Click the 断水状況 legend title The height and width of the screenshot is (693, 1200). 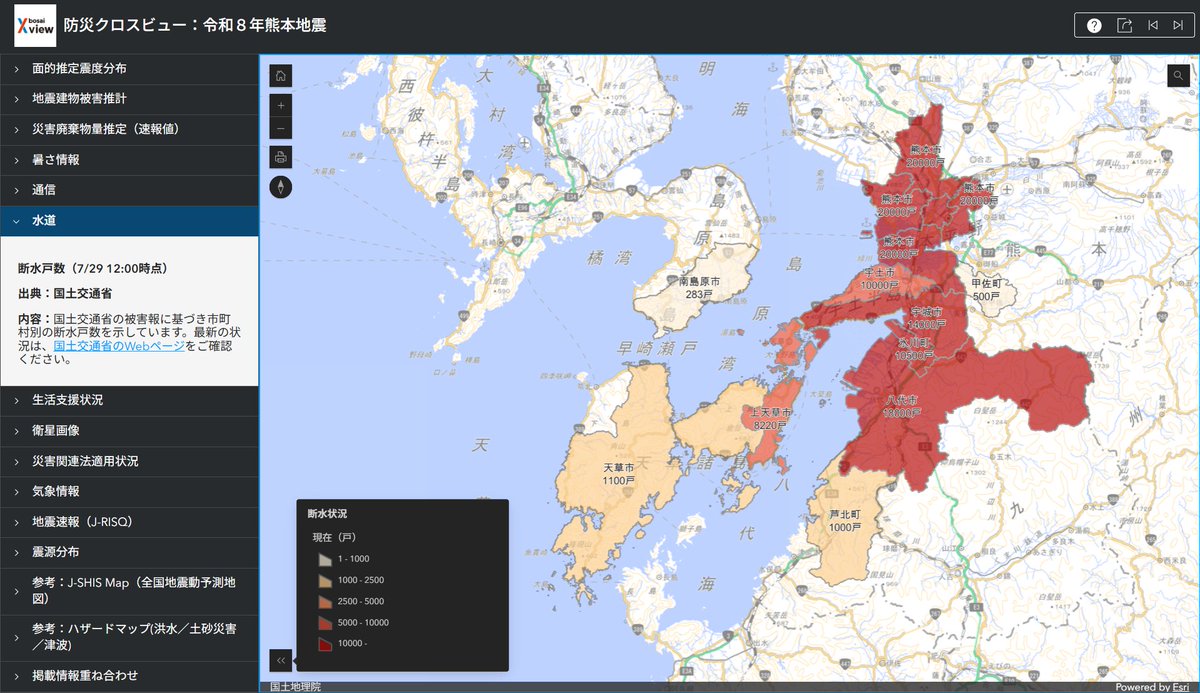click(327, 513)
